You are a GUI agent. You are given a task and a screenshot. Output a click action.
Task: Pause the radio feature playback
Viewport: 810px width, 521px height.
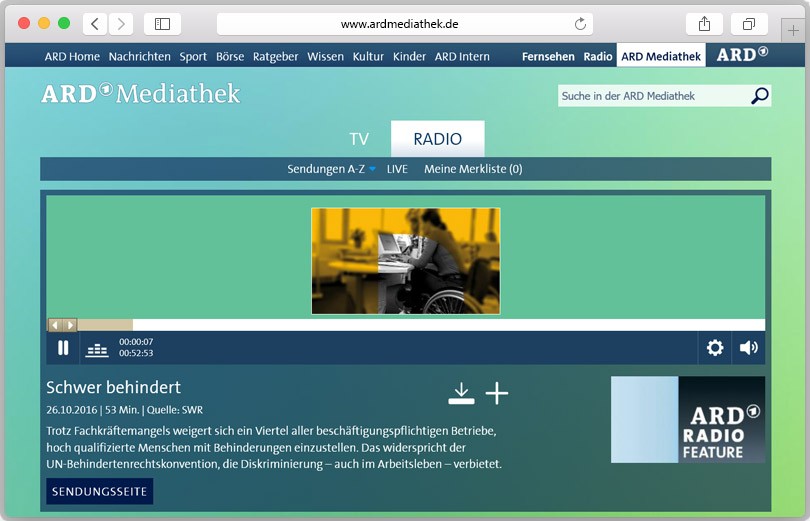(63, 348)
